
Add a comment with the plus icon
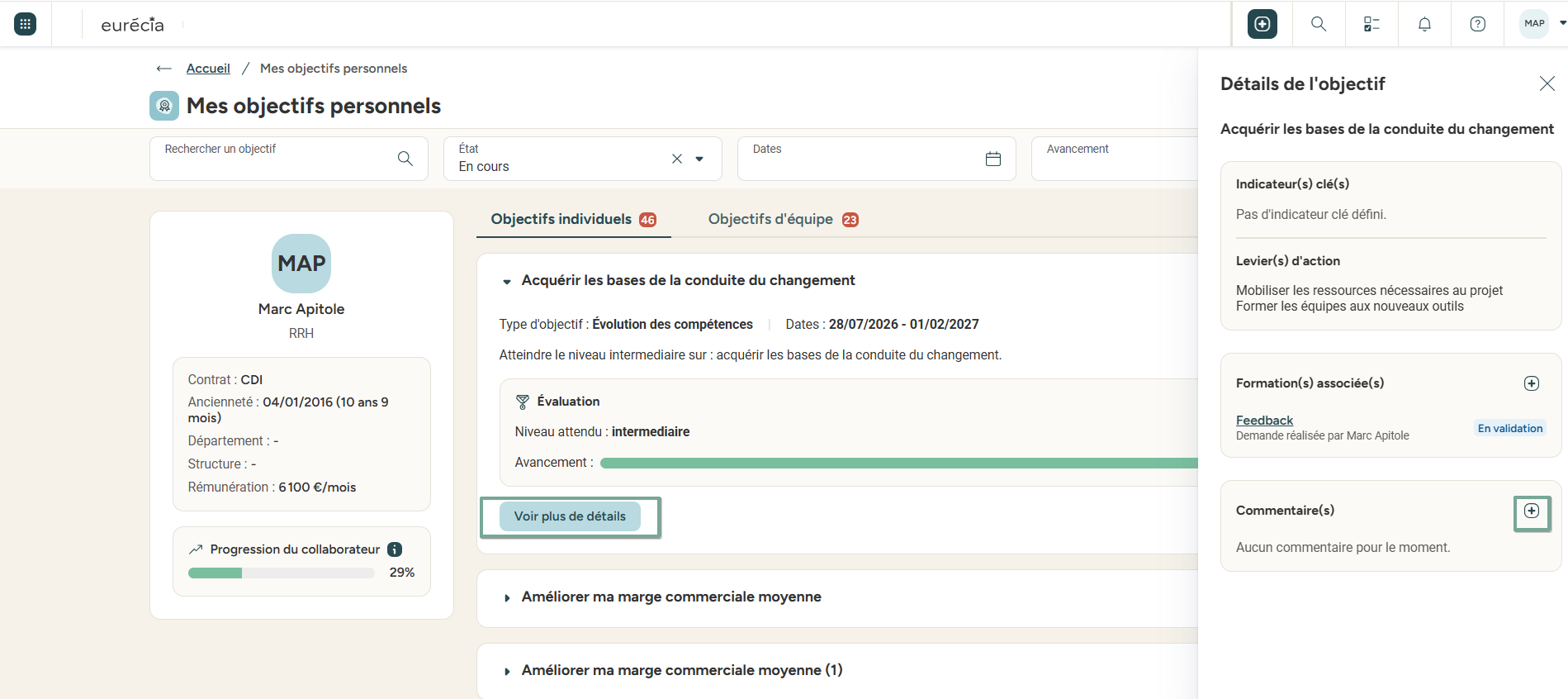click(1532, 511)
